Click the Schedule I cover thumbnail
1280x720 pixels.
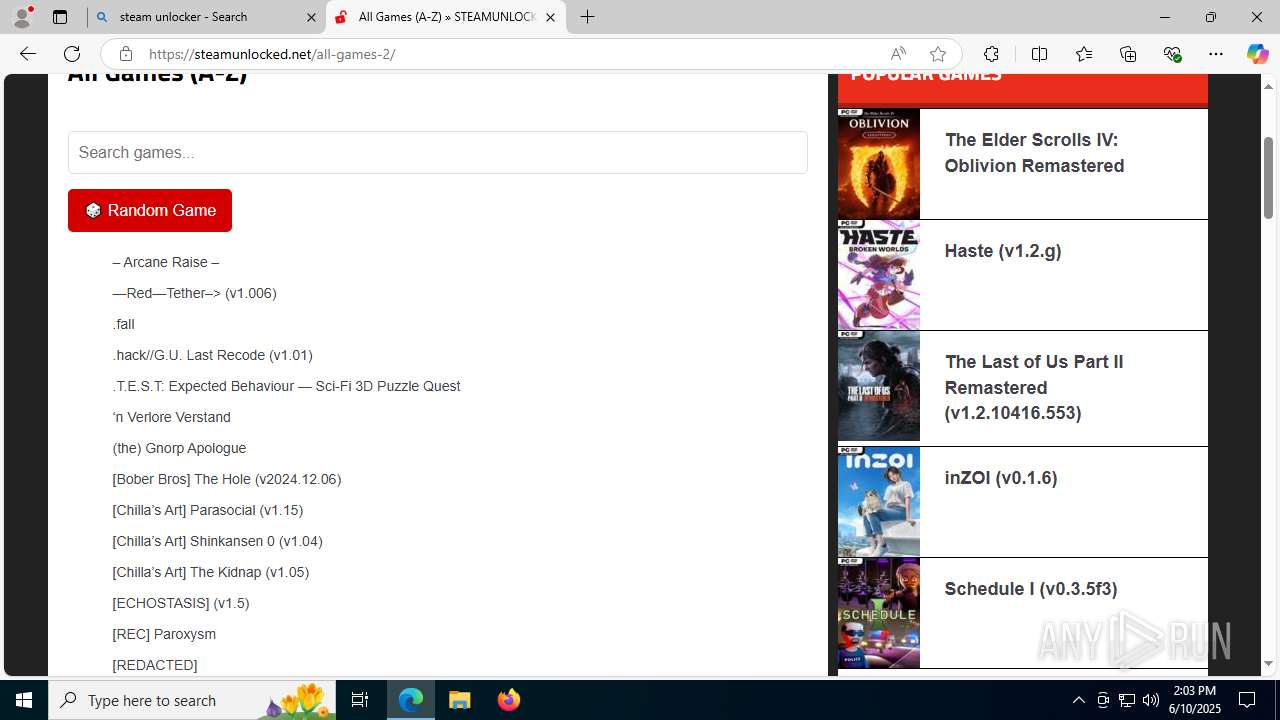pos(879,613)
